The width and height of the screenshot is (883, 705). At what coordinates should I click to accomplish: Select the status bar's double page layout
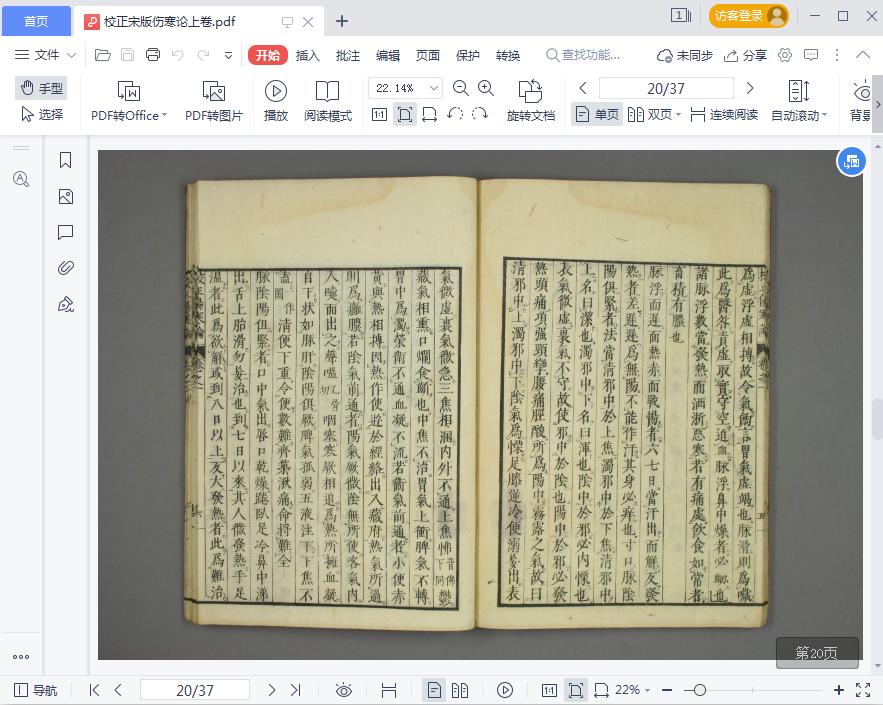pyautogui.click(x=460, y=690)
